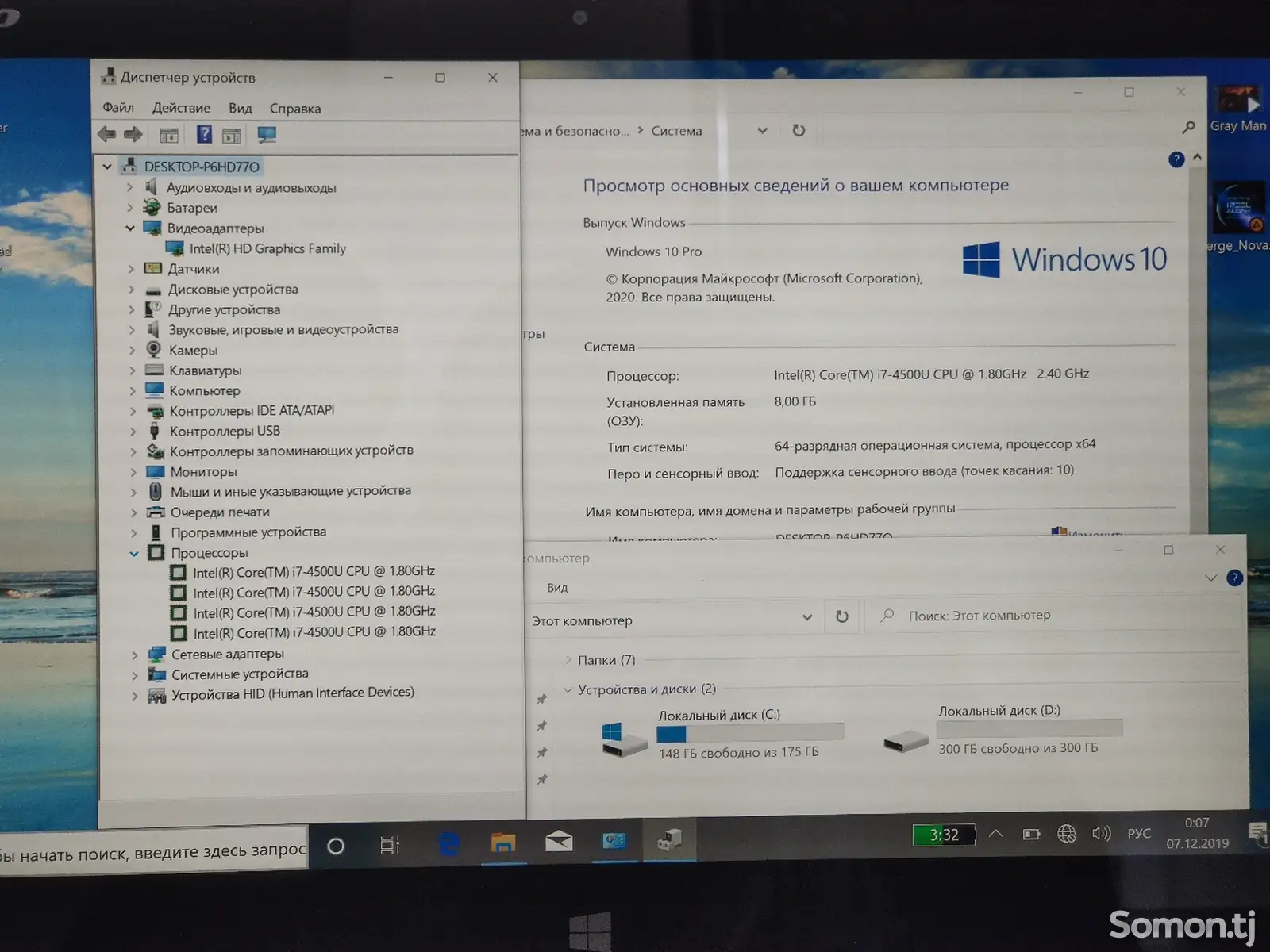Collapse the Процессоры category

pyautogui.click(x=134, y=553)
